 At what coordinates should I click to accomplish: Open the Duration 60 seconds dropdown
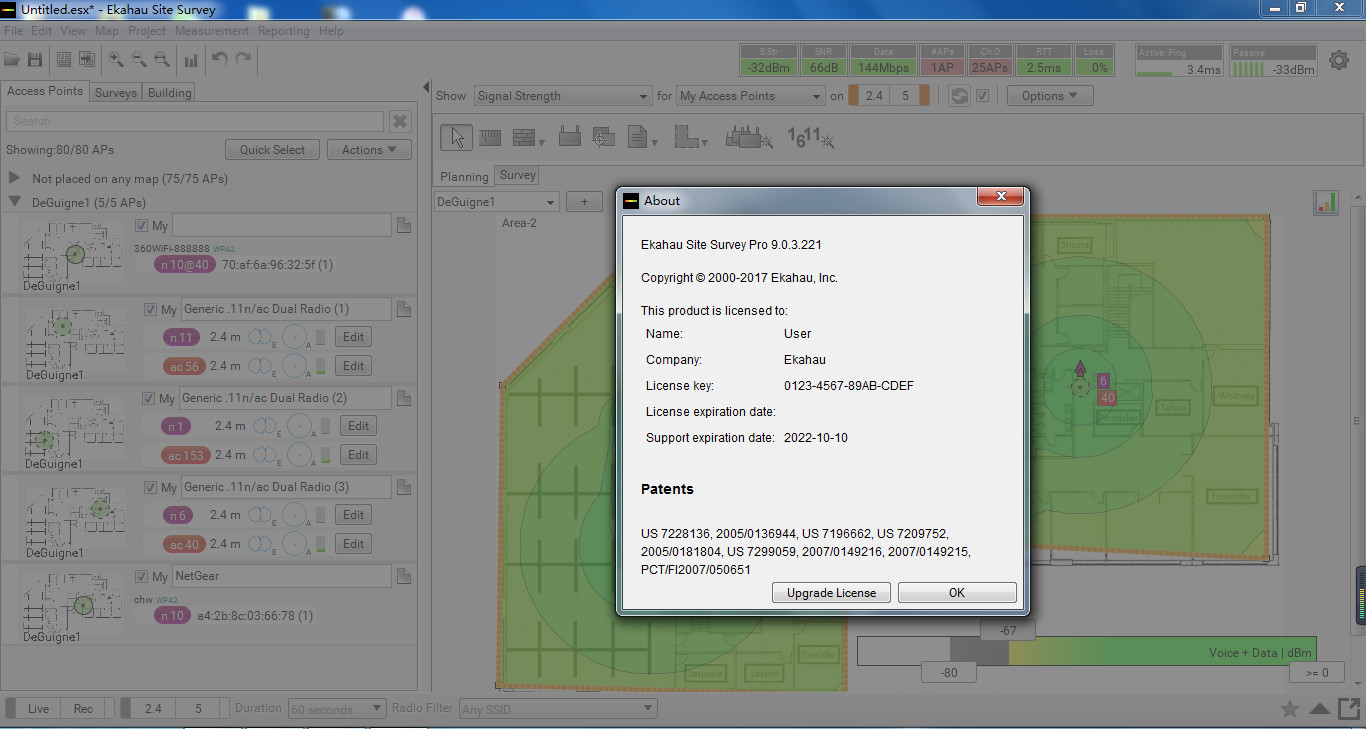(337, 709)
